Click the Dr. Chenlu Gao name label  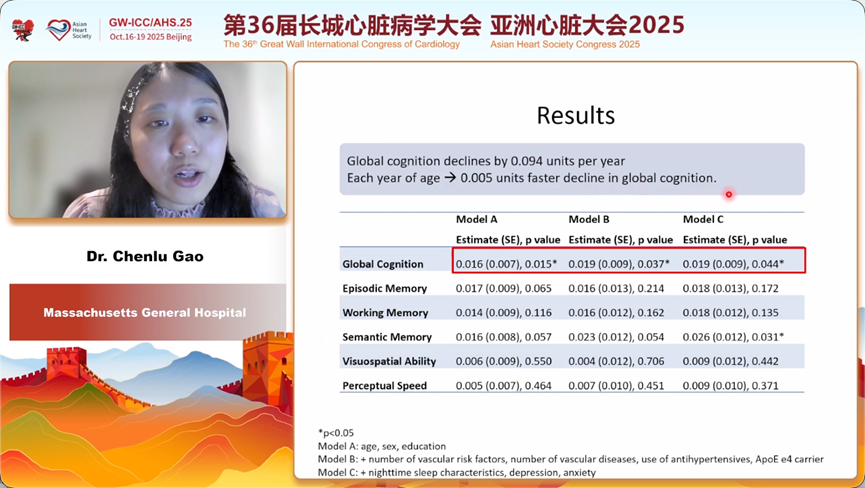(145, 257)
